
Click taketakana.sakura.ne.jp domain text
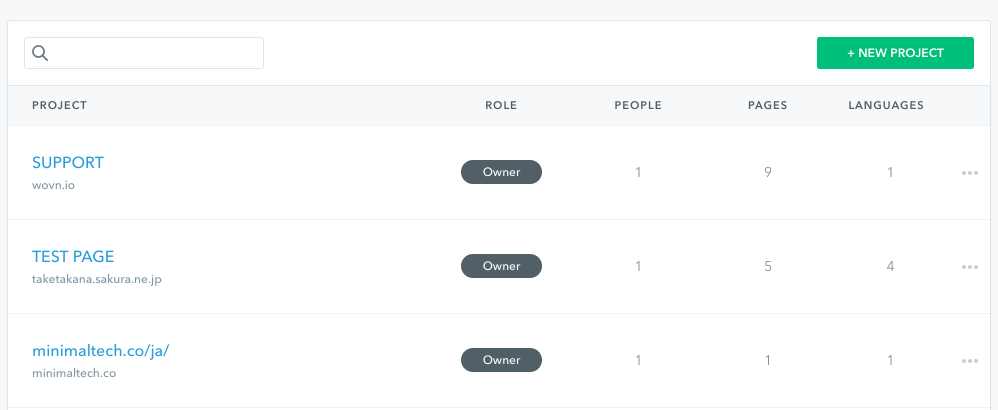tap(97, 279)
